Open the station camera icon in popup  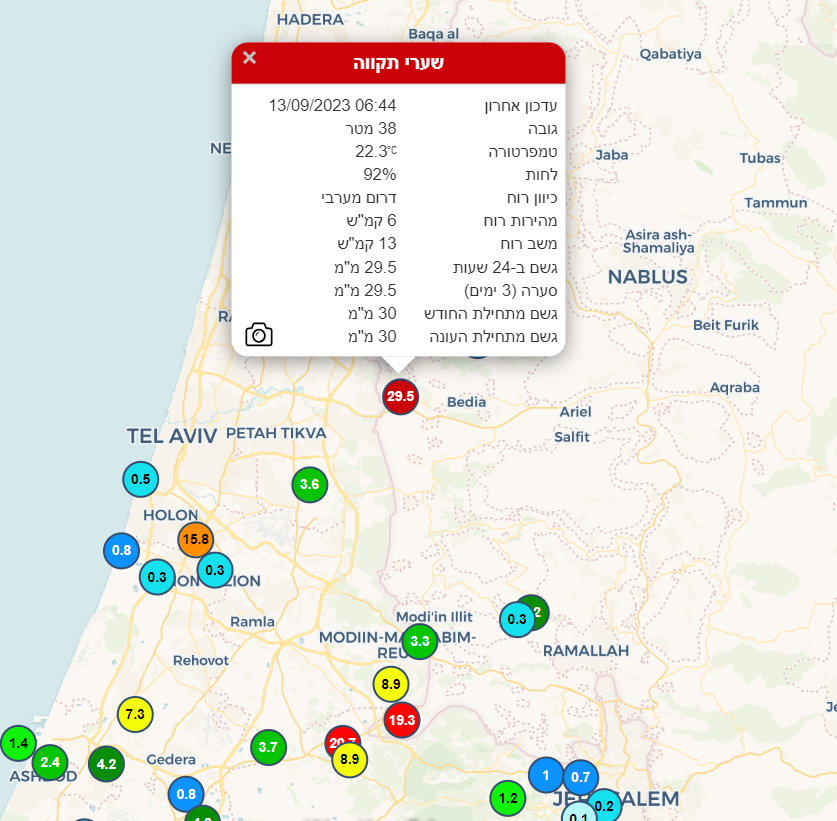(x=259, y=334)
